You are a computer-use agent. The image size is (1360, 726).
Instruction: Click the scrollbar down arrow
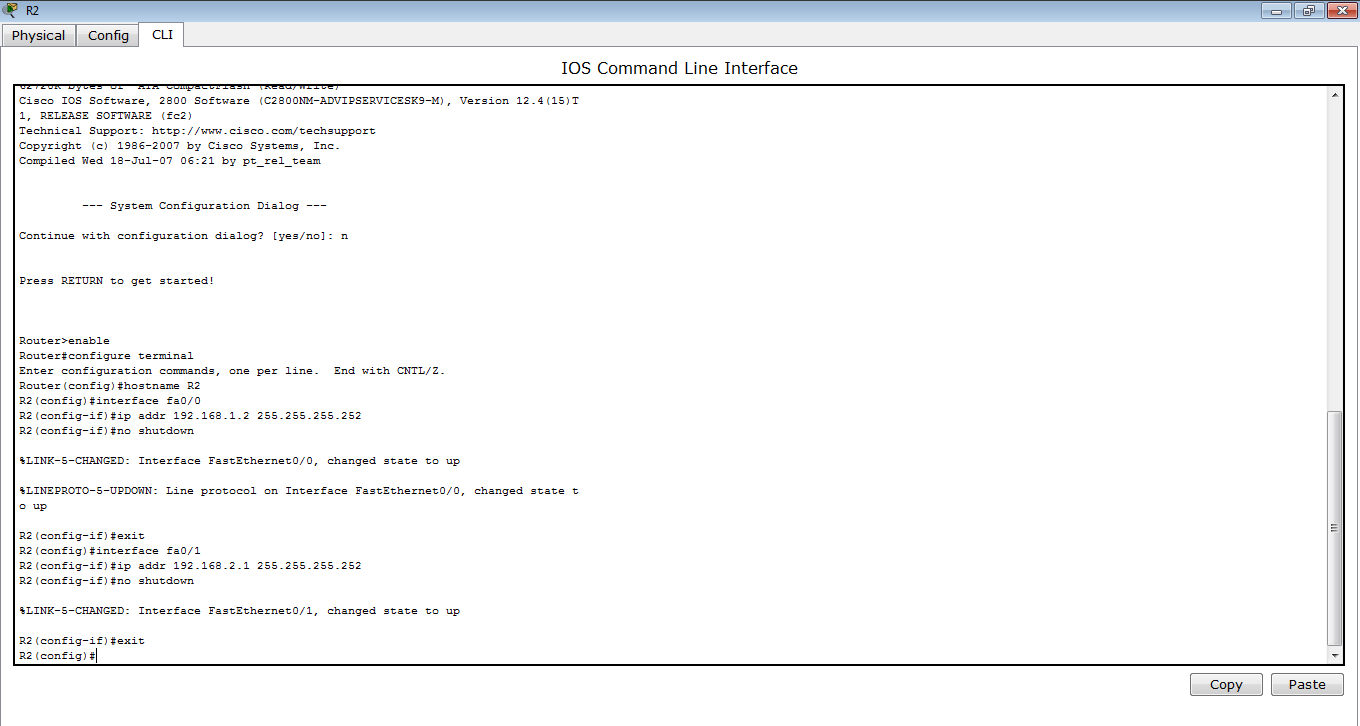click(x=1335, y=655)
